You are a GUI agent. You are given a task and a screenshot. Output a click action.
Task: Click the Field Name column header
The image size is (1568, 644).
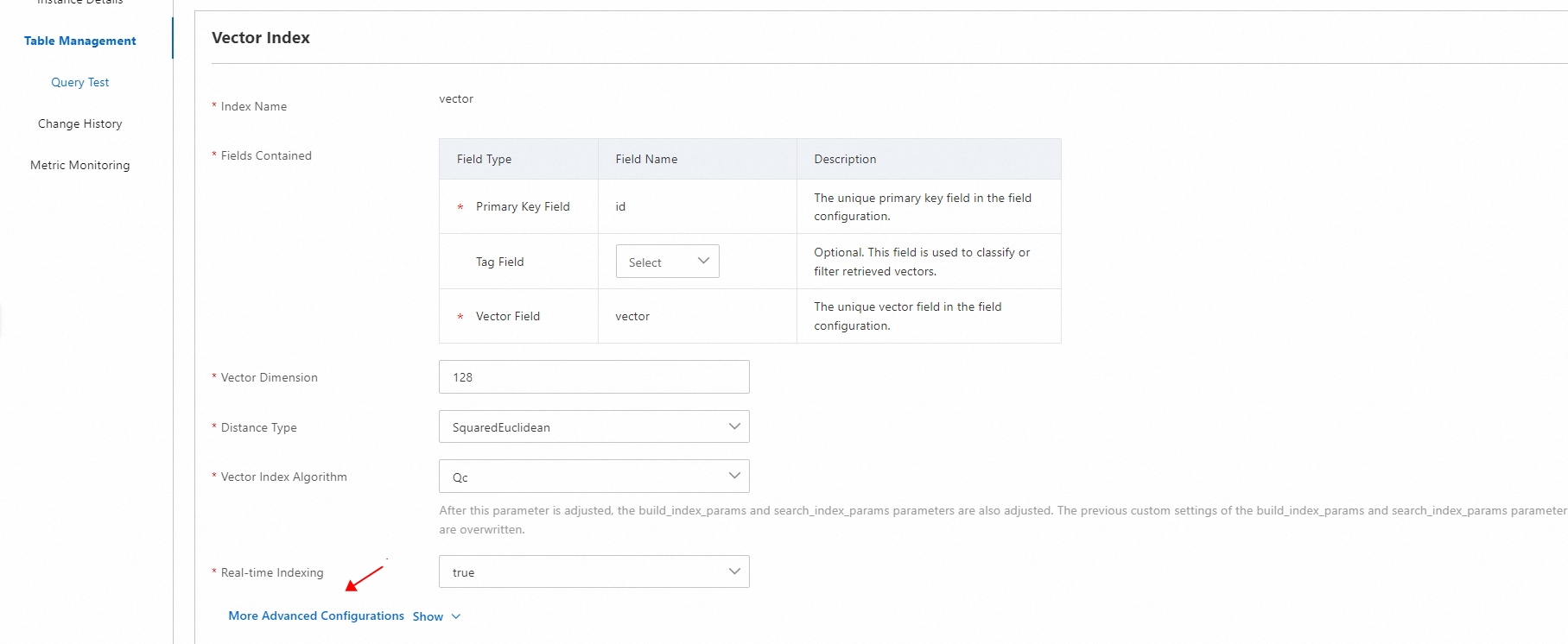click(x=646, y=159)
